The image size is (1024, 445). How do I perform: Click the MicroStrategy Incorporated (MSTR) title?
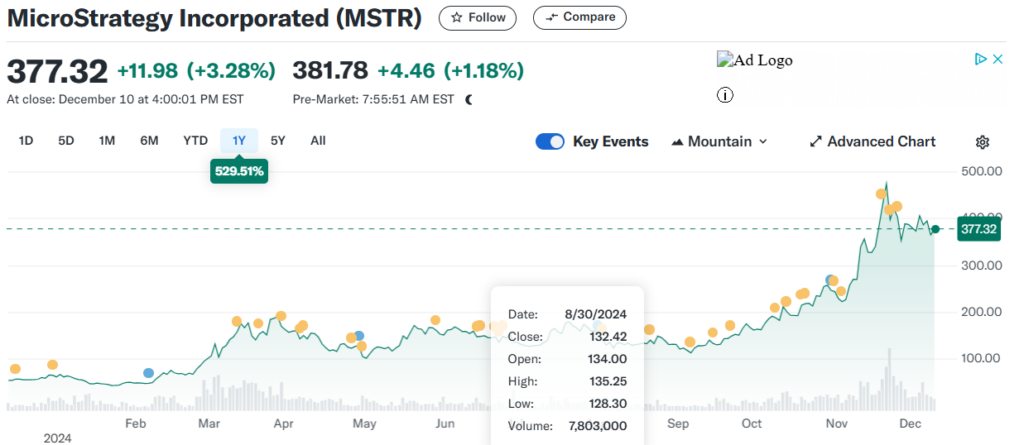click(x=214, y=18)
